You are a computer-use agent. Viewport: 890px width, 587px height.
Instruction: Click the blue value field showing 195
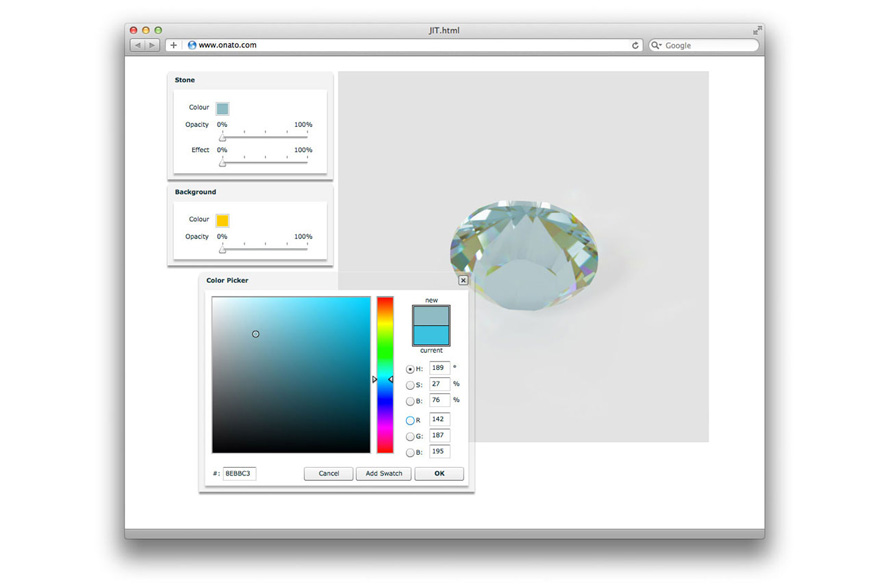coord(439,451)
